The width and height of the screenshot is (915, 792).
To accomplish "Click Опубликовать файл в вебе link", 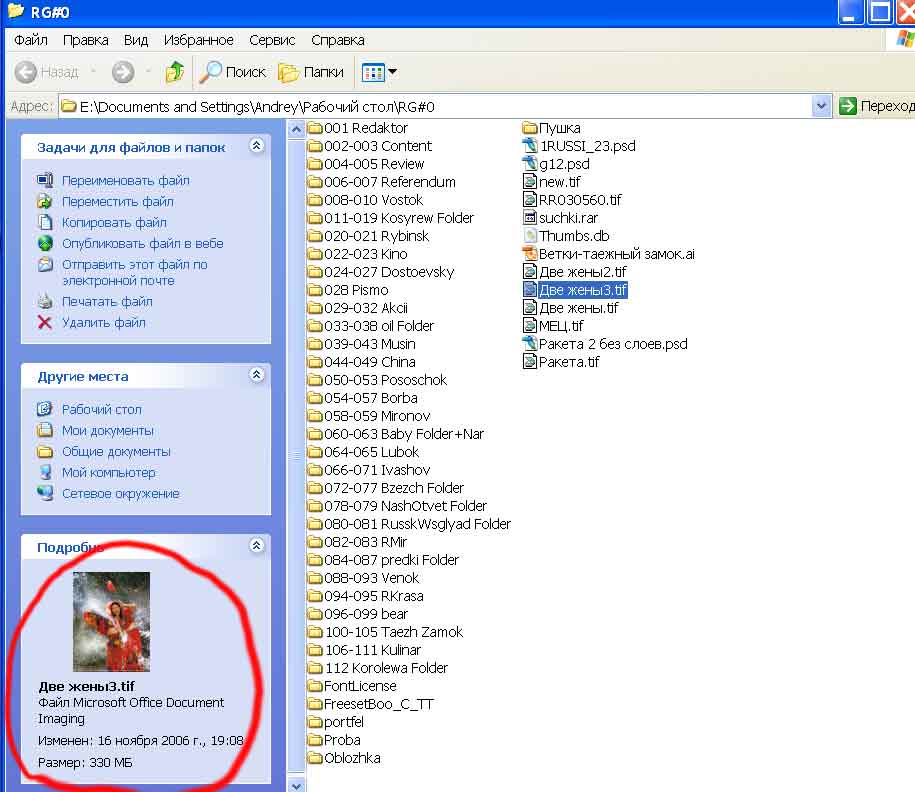I will 142,243.
